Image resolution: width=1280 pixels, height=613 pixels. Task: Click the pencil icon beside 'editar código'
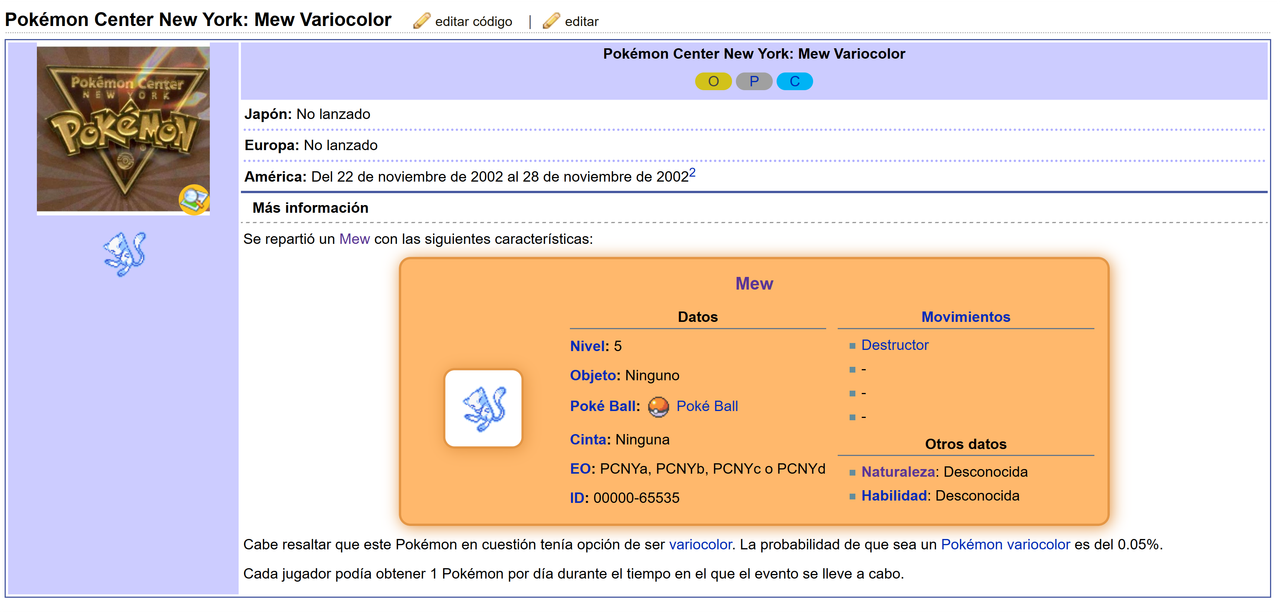coord(422,21)
